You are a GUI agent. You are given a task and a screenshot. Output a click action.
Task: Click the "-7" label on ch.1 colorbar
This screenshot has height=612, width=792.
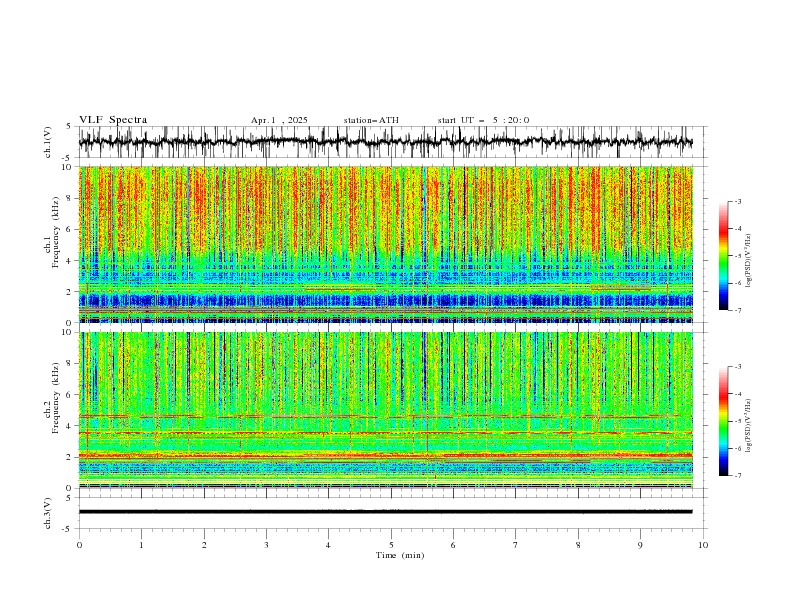738,310
